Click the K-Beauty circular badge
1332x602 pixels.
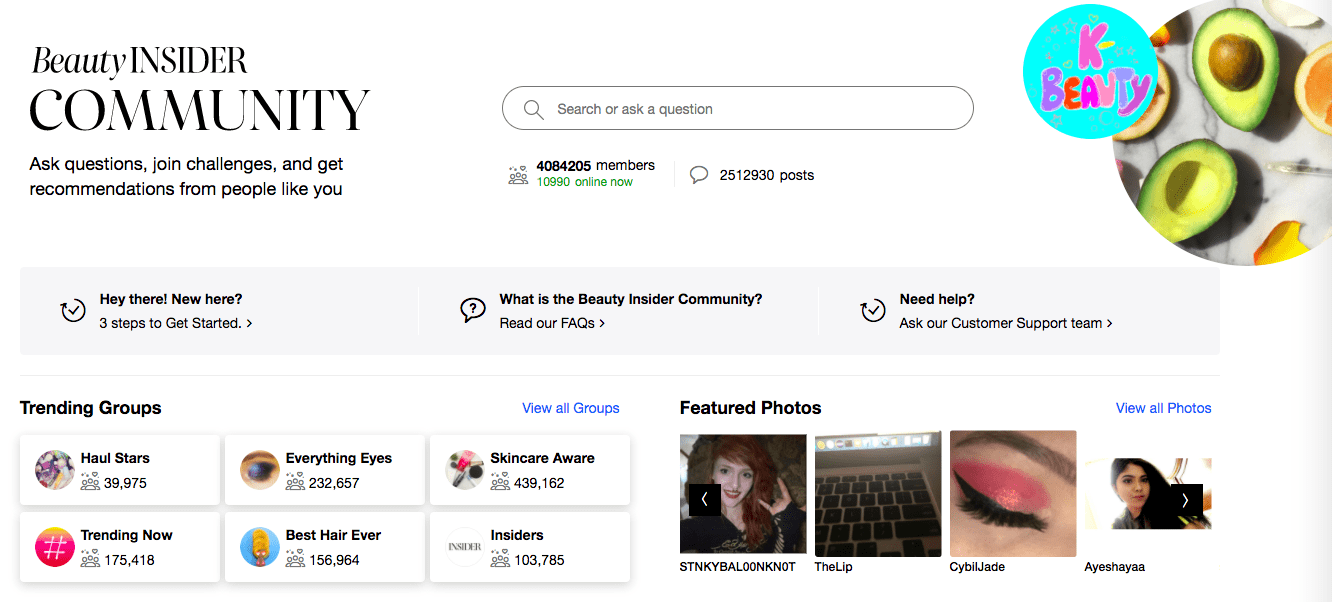click(1090, 72)
